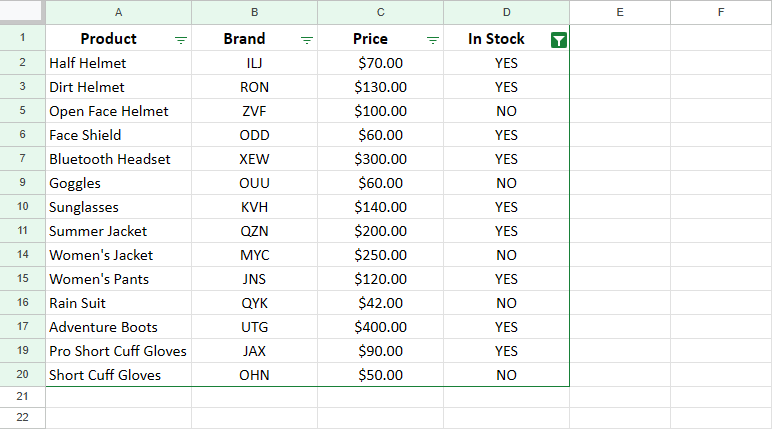
Task: Select row 21 header
Action: [22, 397]
